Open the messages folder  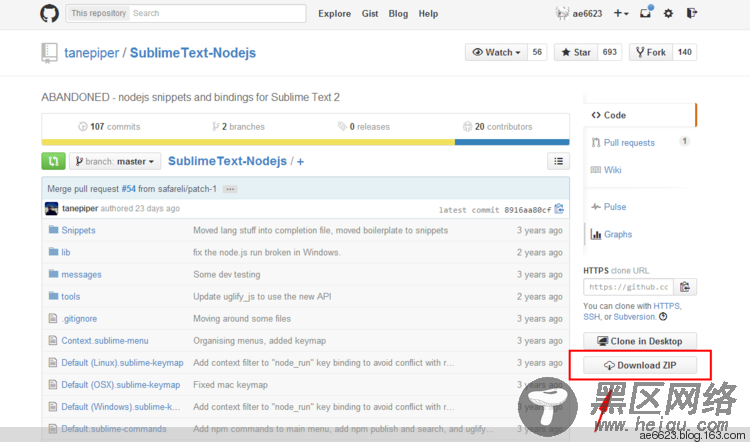(x=81, y=275)
